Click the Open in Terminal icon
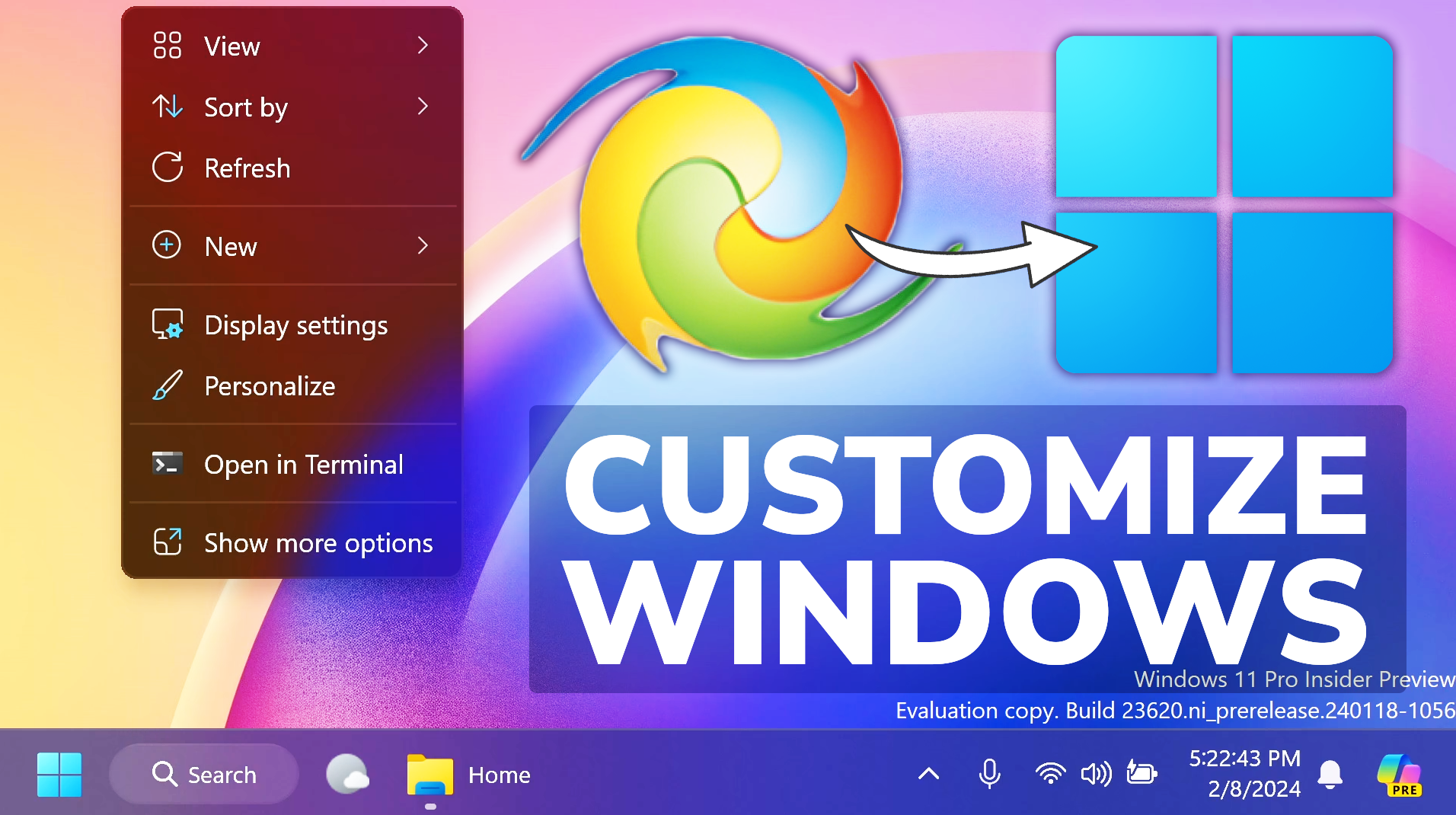Screen dimensions: 1456x815 tap(168, 464)
